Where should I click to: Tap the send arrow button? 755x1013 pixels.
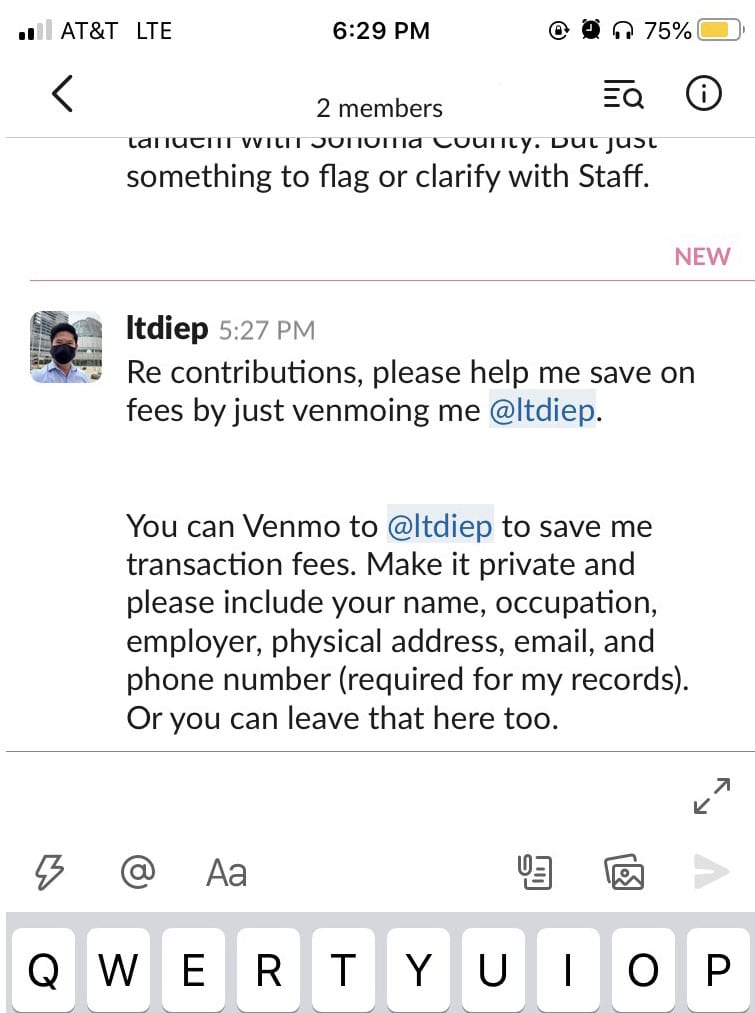(x=711, y=872)
